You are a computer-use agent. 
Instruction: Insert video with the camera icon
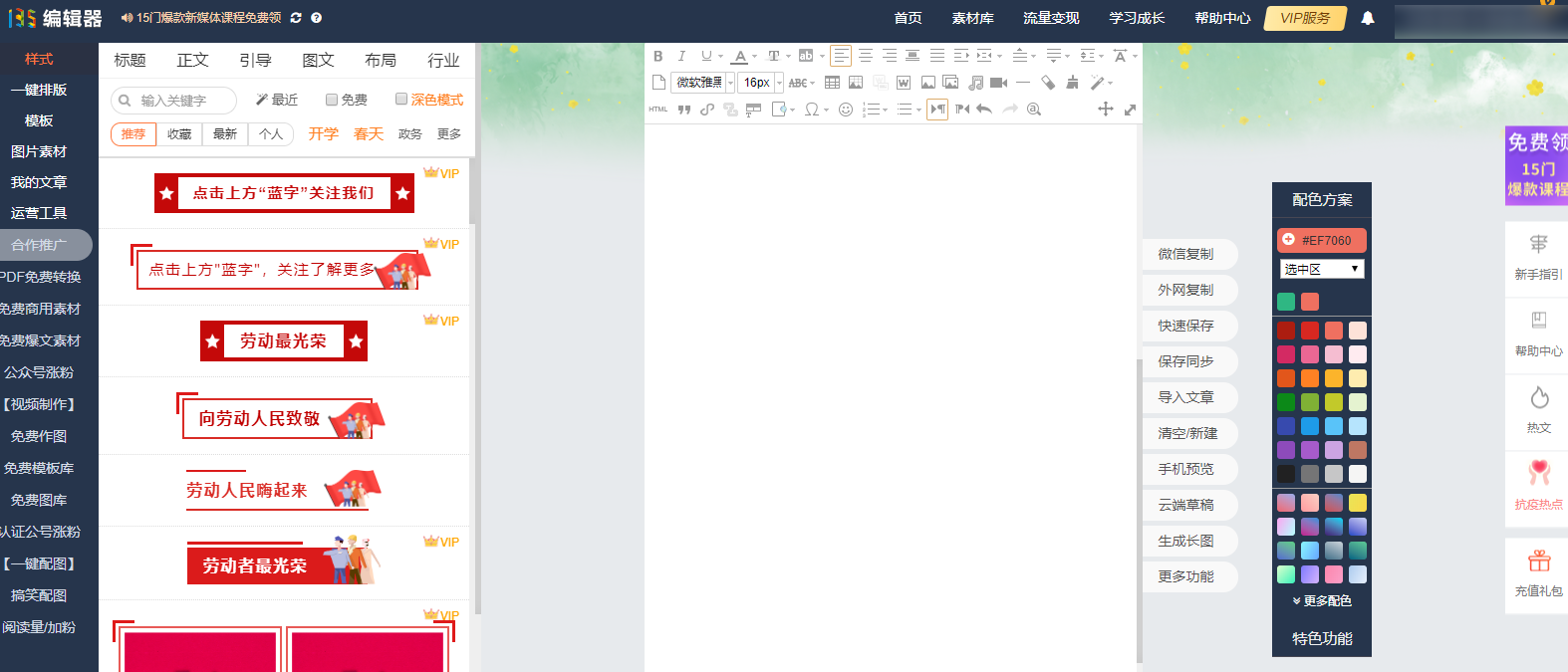pyautogui.click(x=999, y=83)
